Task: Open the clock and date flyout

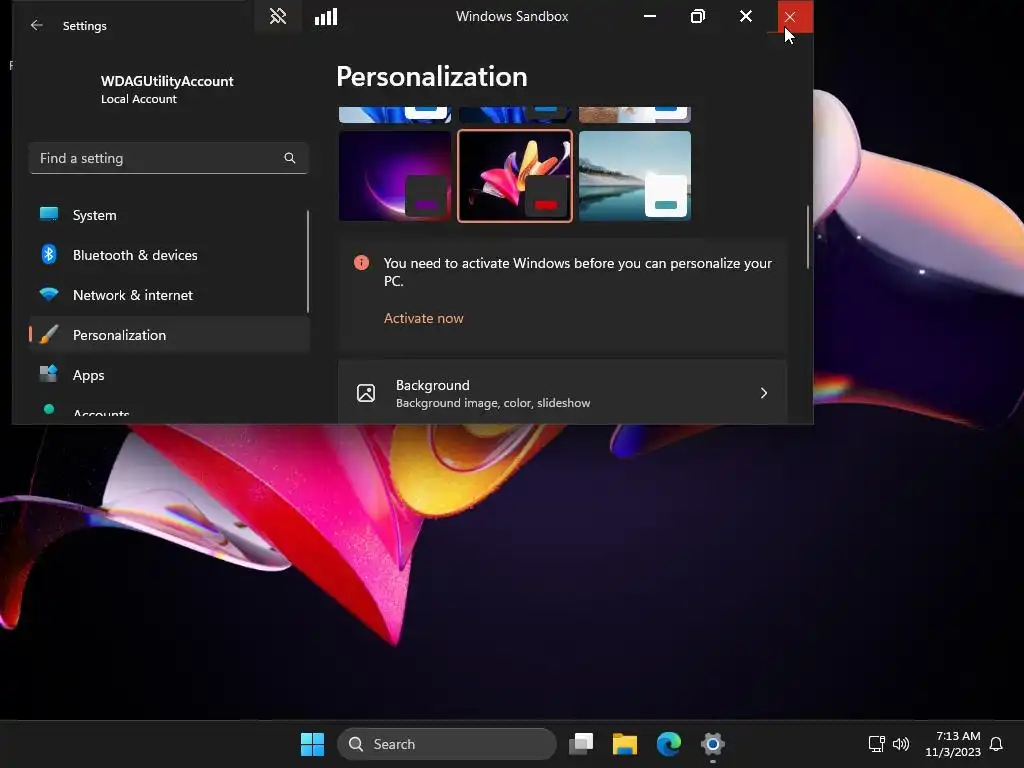Action: pyautogui.click(x=953, y=744)
